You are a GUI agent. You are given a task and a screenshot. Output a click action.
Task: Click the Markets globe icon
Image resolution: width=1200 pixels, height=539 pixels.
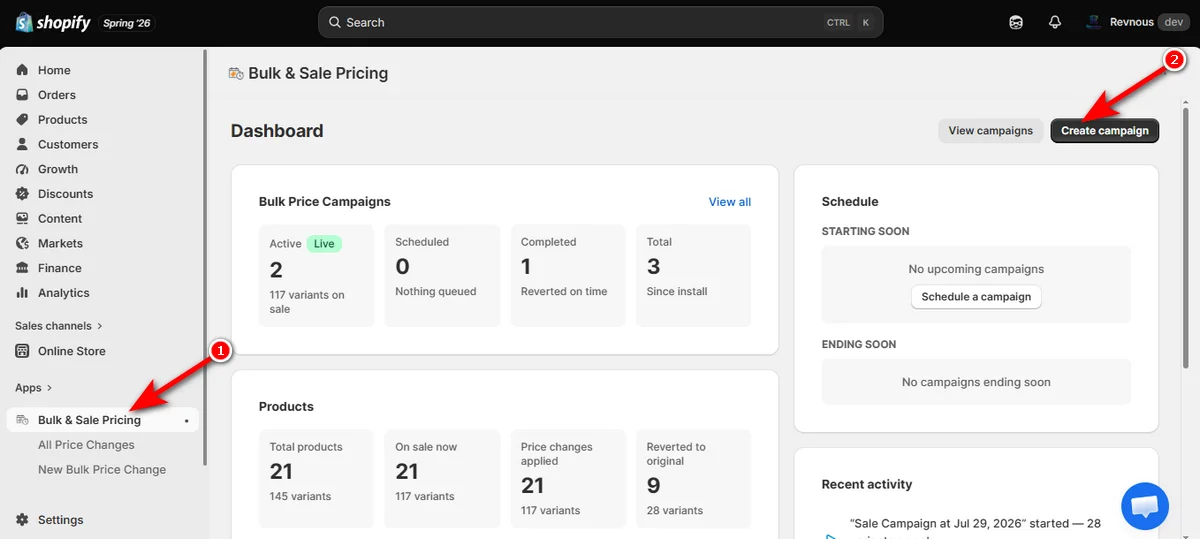[x=22, y=243]
